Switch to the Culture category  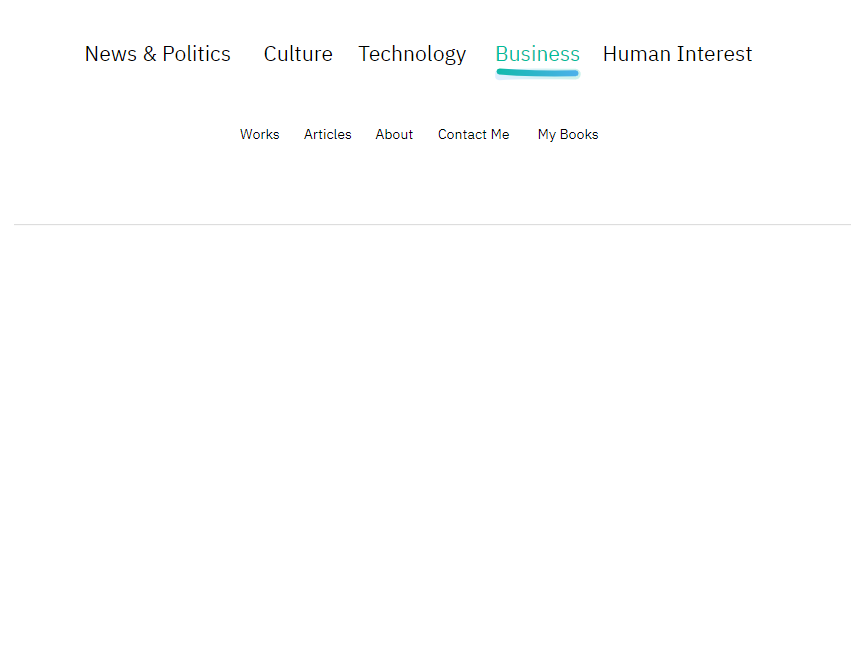click(298, 54)
